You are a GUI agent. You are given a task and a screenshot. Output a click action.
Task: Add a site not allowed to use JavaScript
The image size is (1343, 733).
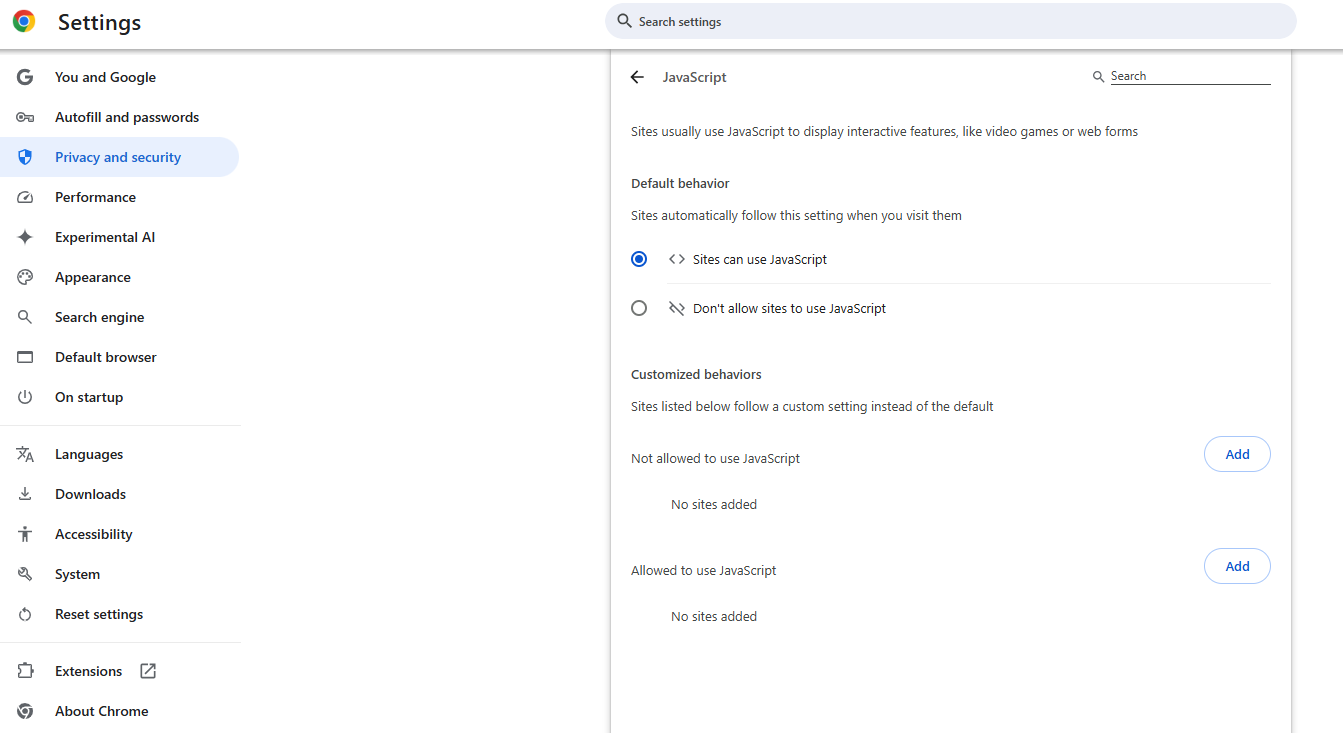(1237, 454)
